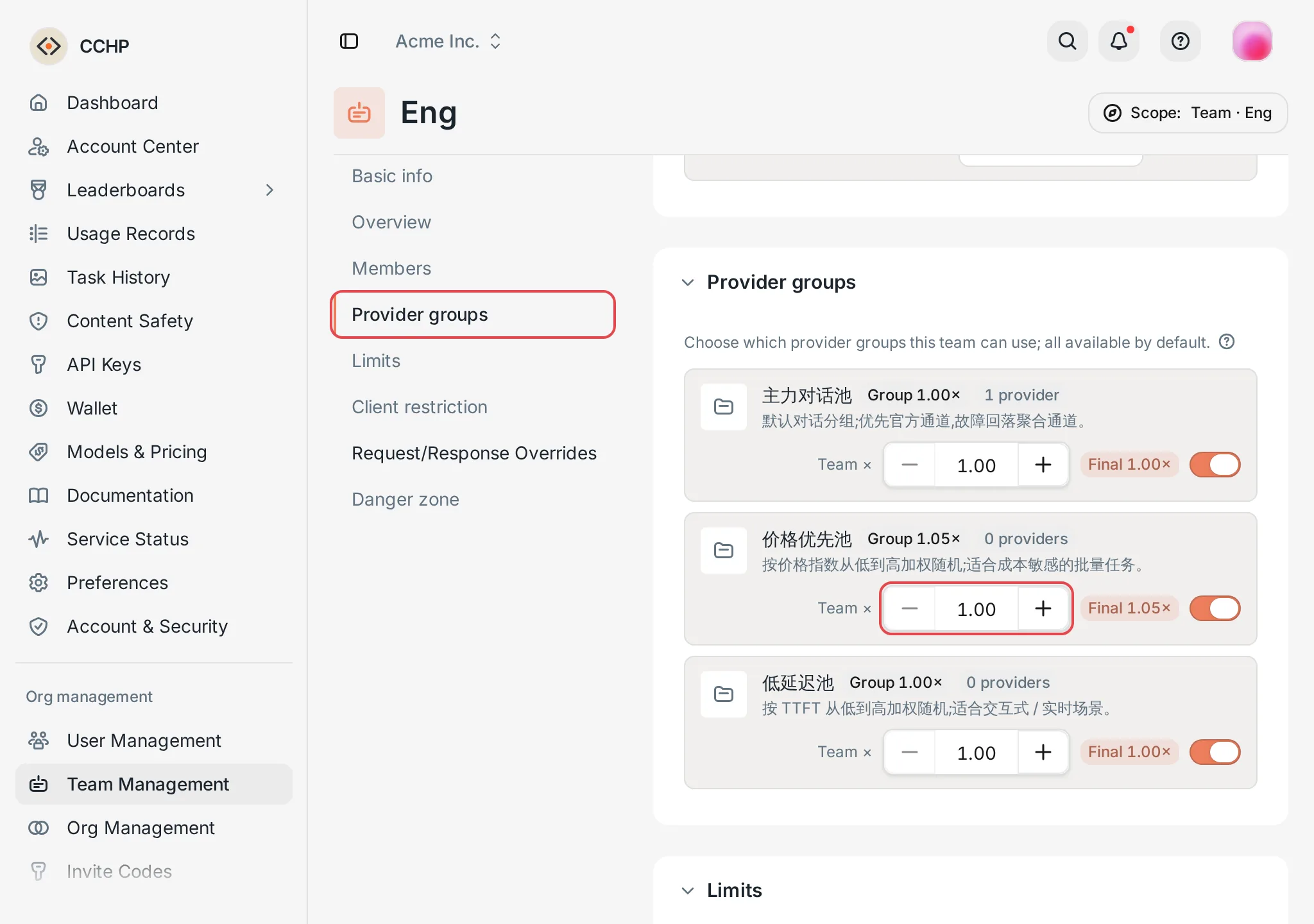Expand the Leaderboards submenu chevron
This screenshot has width=1314, height=924.
(269, 190)
